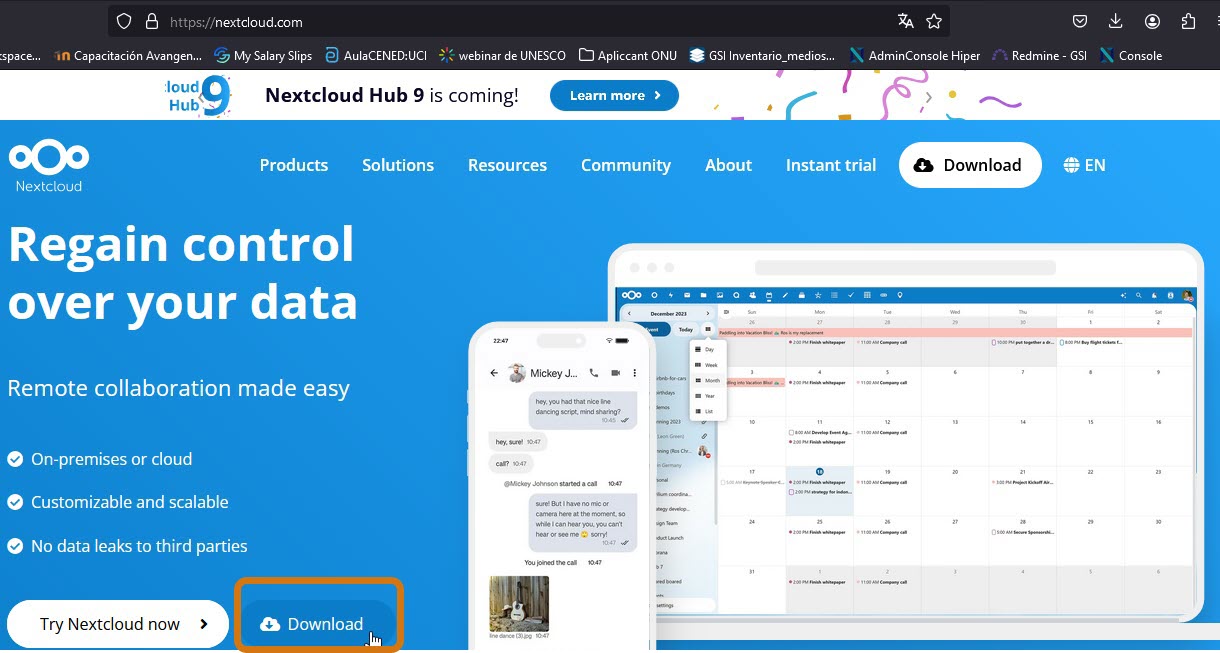The width and height of the screenshot is (1220, 653).
Task: Open the browser downloads arrow icon
Action: pyautogui.click(x=1116, y=21)
